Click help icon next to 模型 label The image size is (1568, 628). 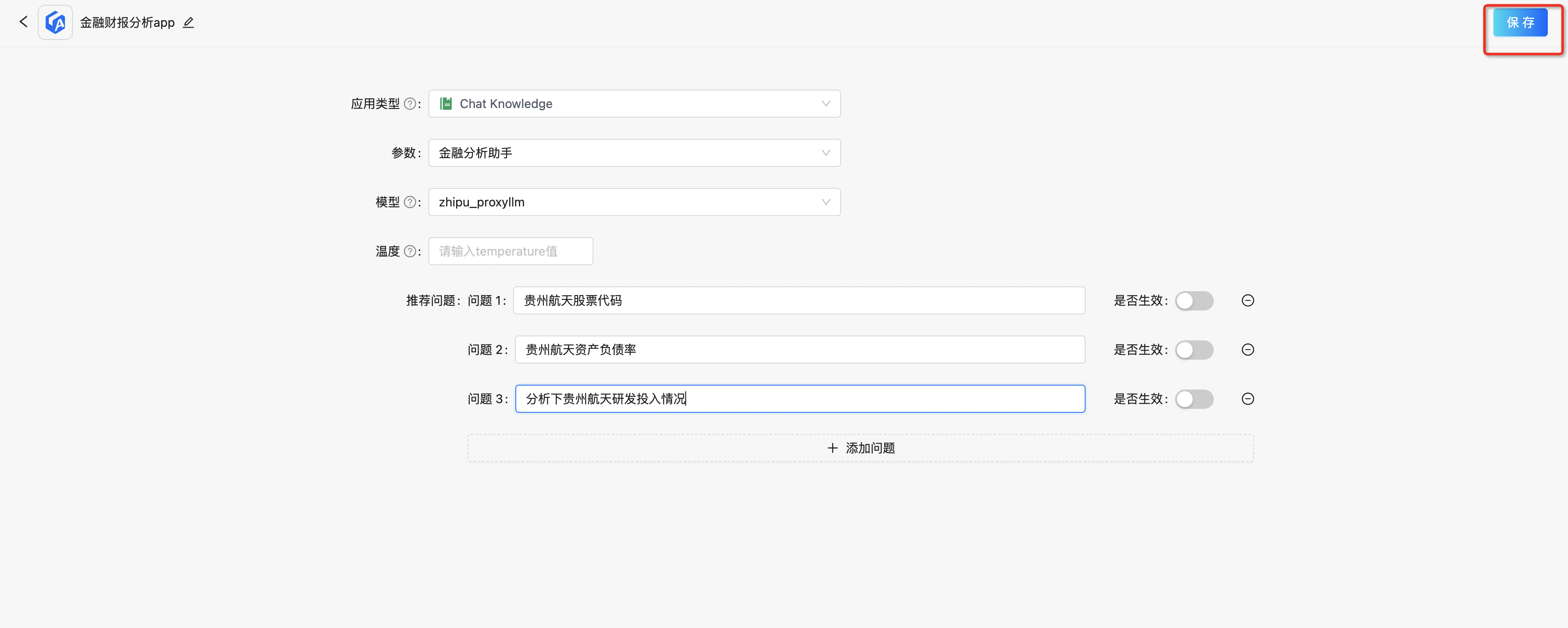click(x=410, y=202)
